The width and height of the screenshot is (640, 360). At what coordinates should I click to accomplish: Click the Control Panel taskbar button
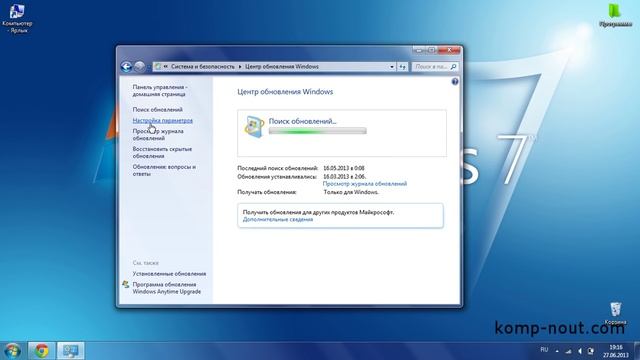tap(71, 351)
